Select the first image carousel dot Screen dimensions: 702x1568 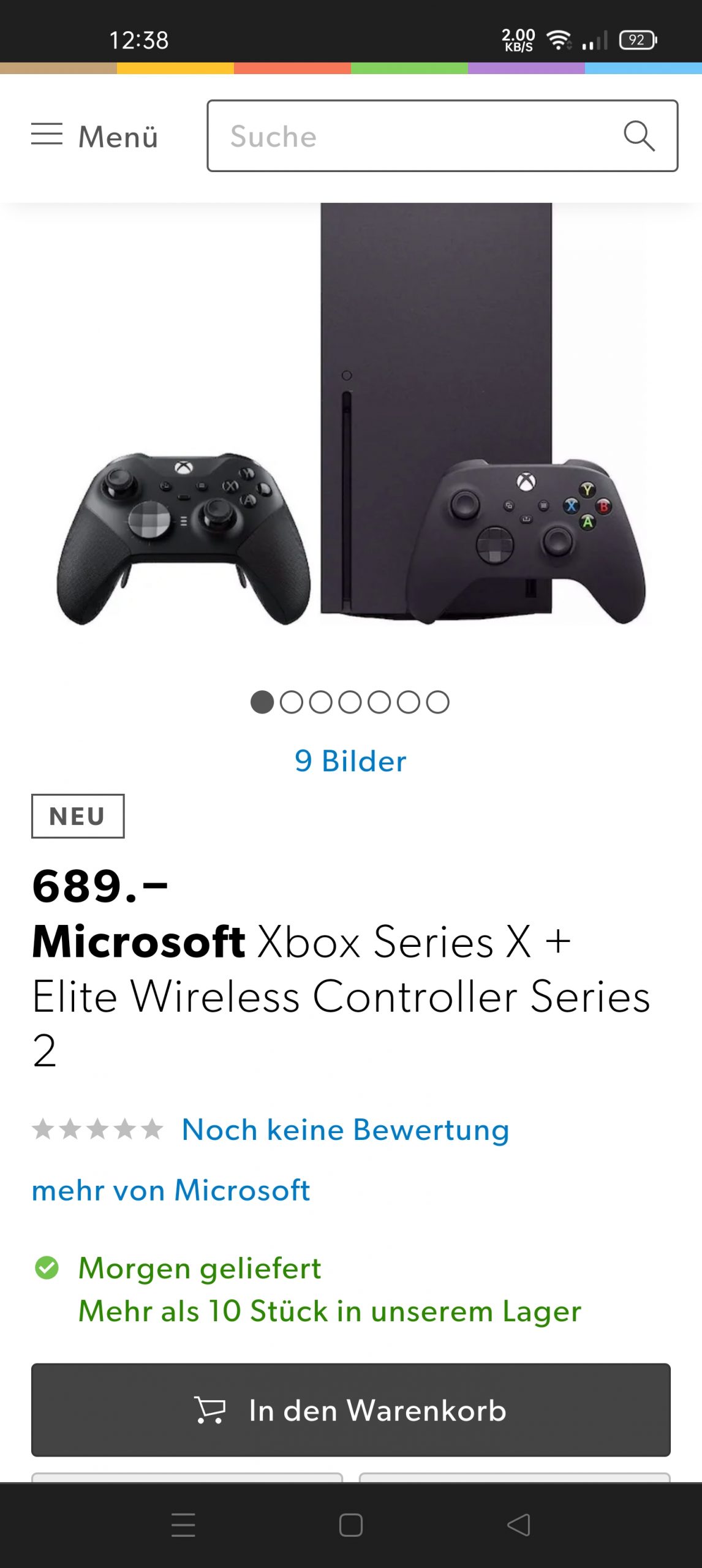coord(262,702)
